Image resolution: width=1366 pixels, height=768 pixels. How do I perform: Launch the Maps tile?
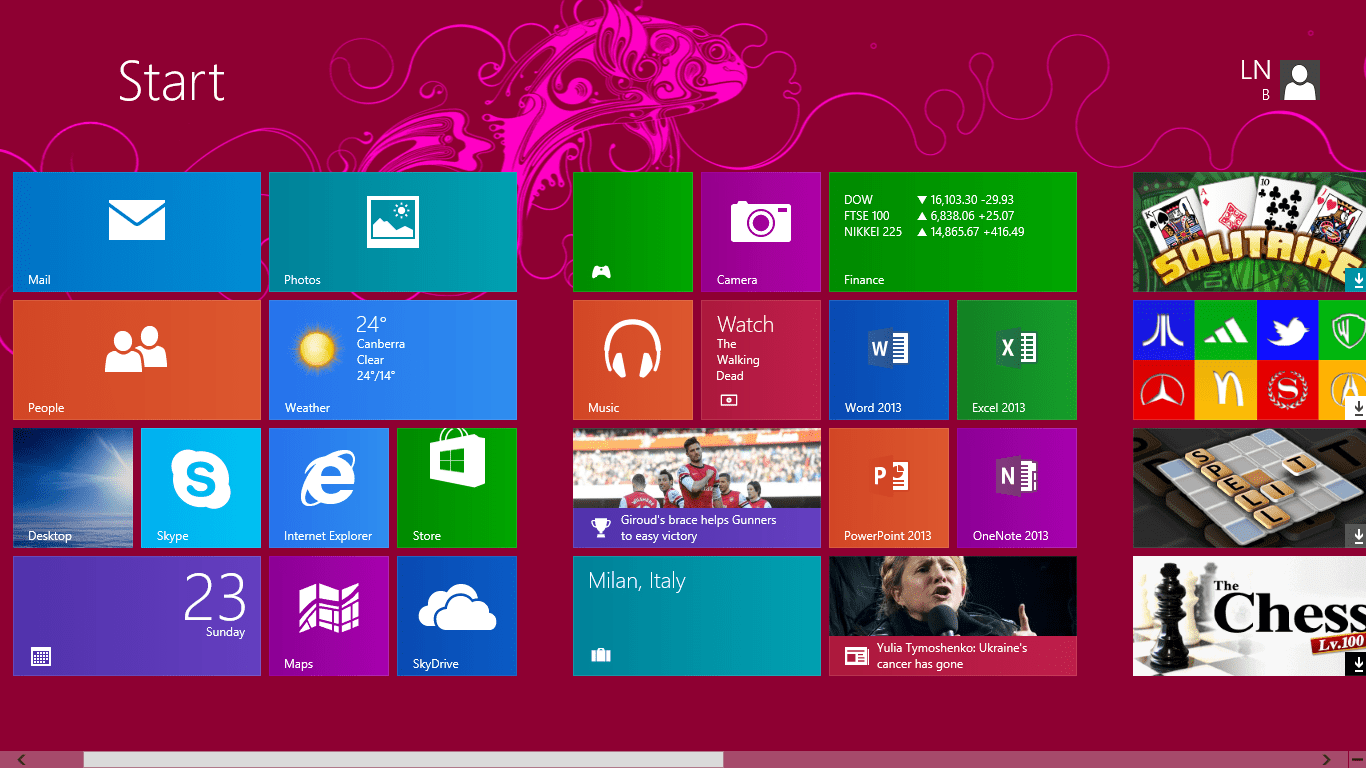[x=329, y=616]
